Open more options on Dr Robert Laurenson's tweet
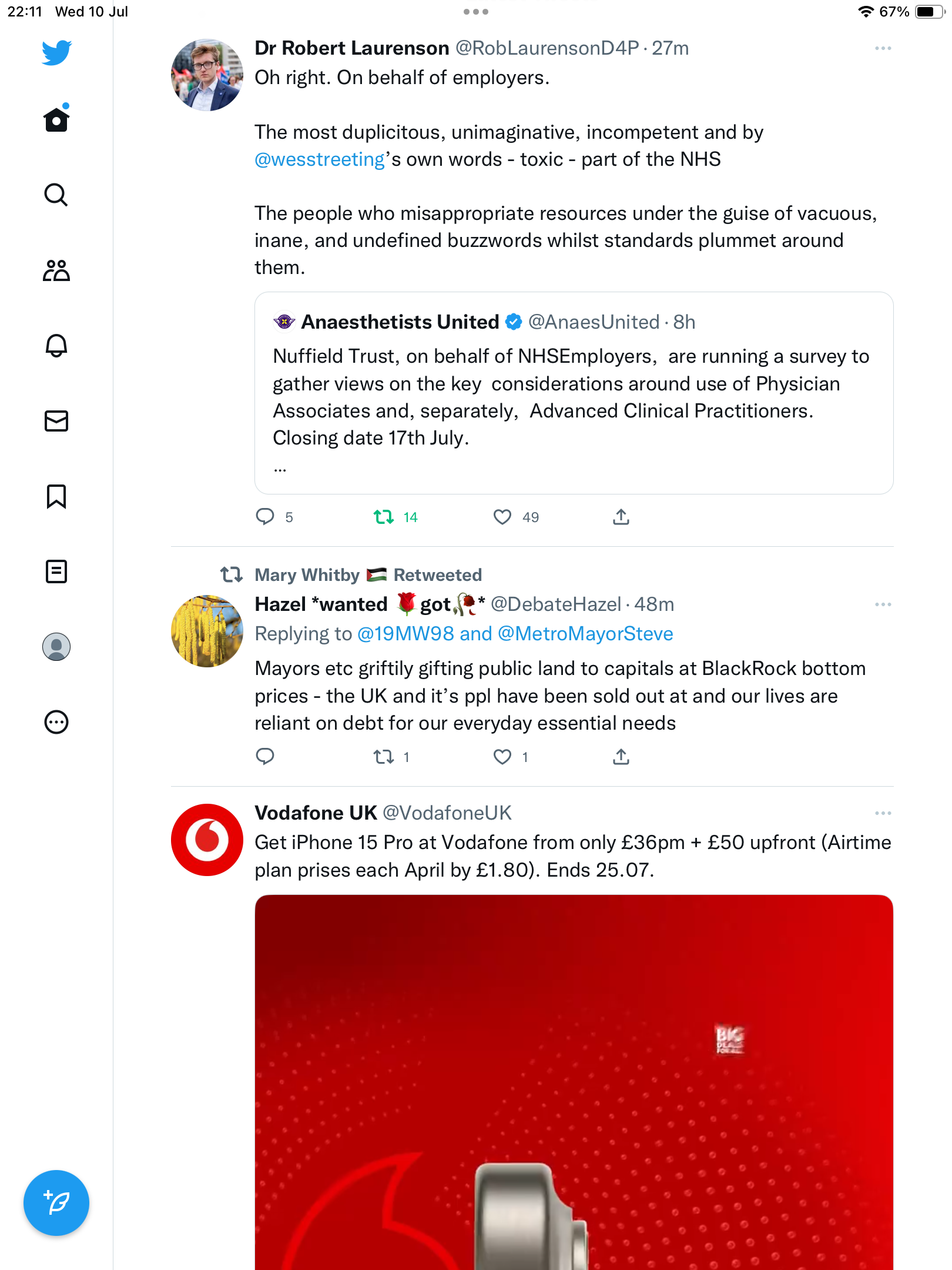Image resolution: width=952 pixels, height=1270 pixels. point(883,48)
